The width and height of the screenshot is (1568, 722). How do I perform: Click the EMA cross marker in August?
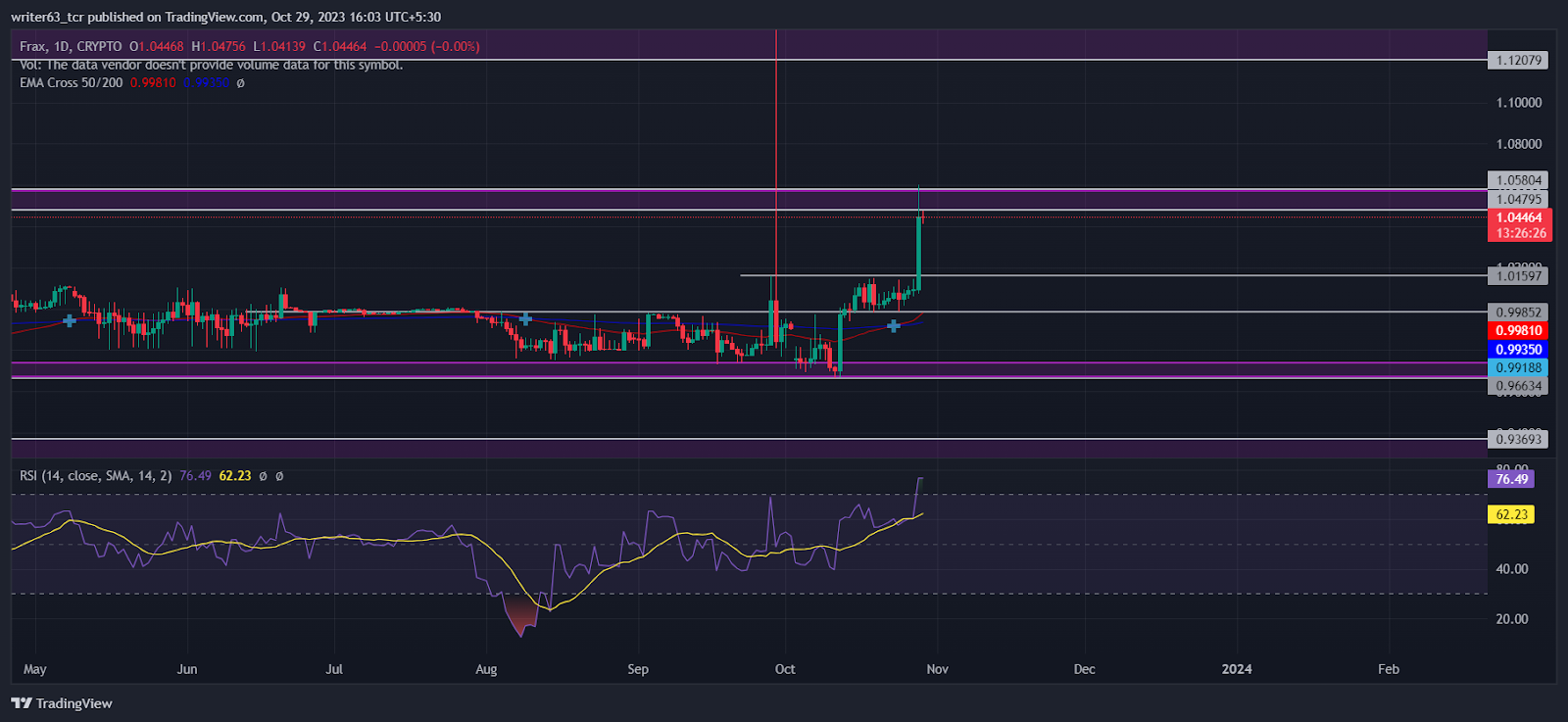pyautogui.click(x=525, y=319)
